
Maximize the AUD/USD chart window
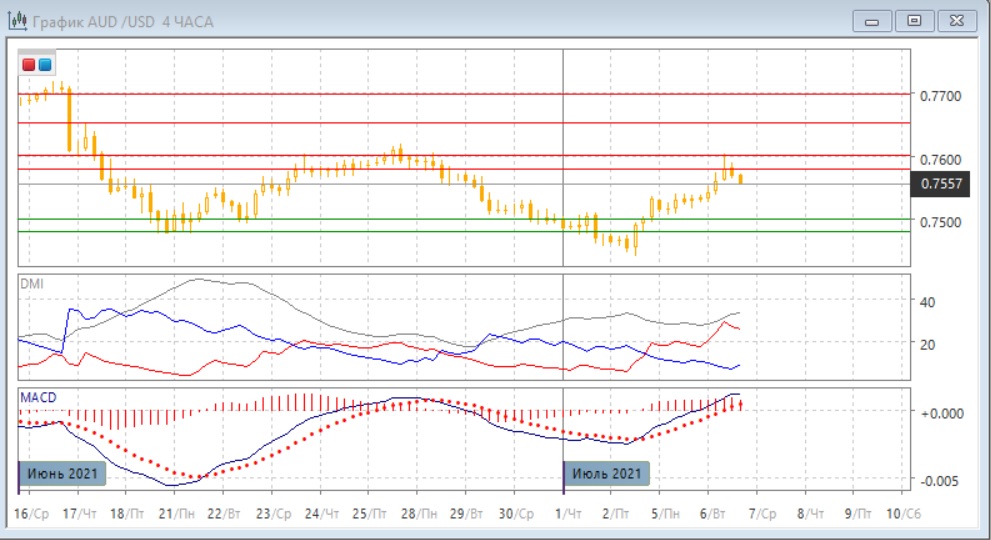[913, 20]
